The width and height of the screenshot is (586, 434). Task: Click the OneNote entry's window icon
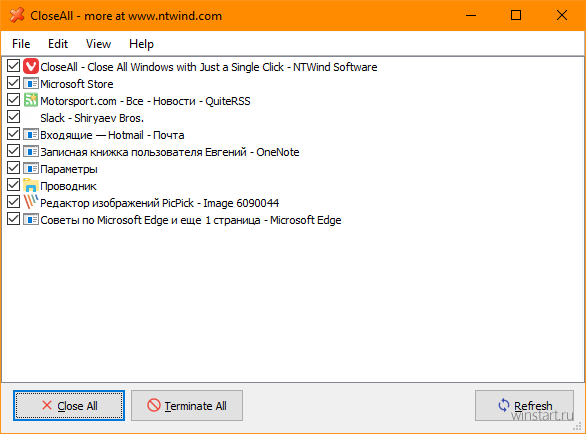[x=31, y=151]
